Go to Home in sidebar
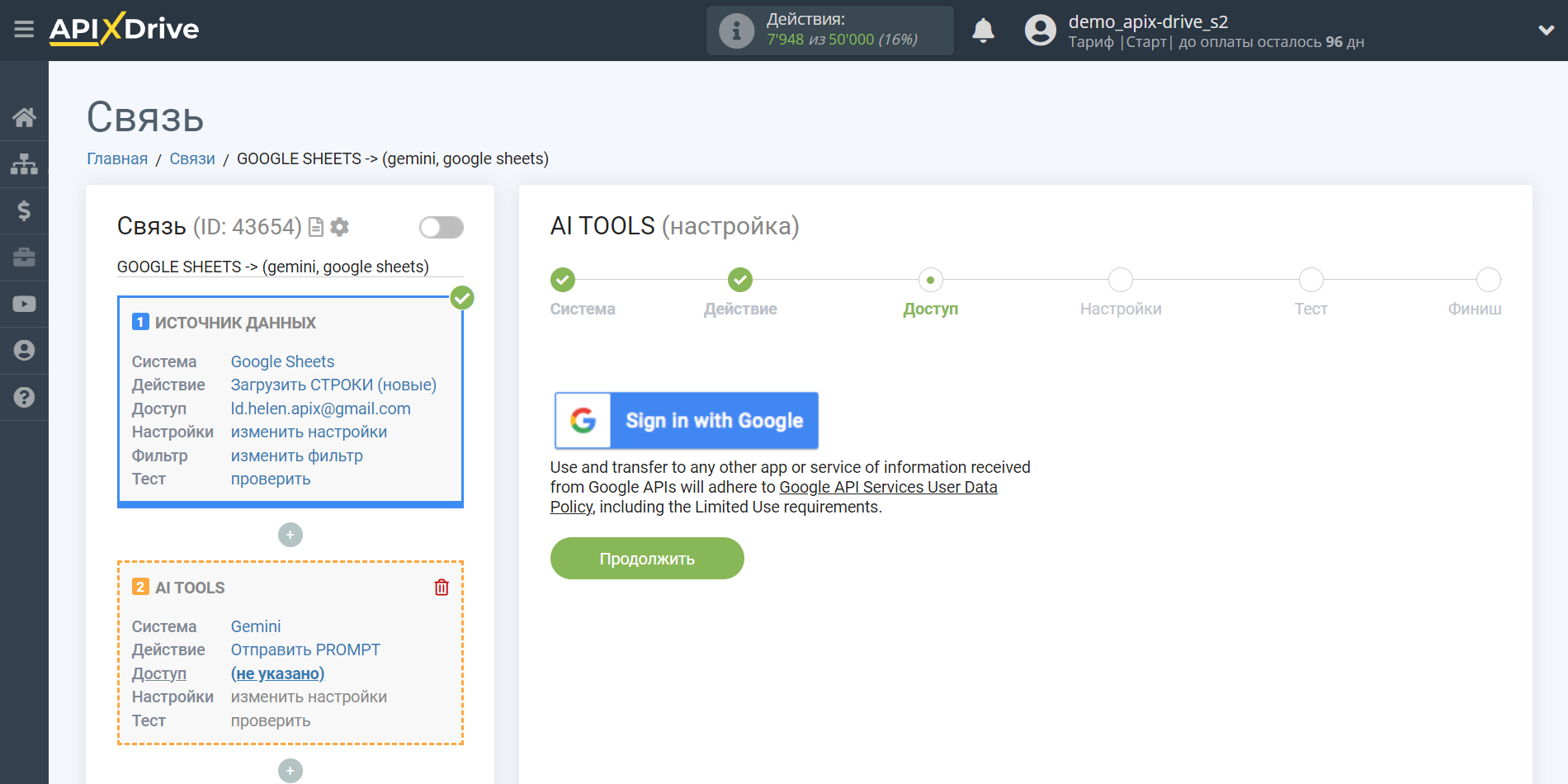 point(24,117)
